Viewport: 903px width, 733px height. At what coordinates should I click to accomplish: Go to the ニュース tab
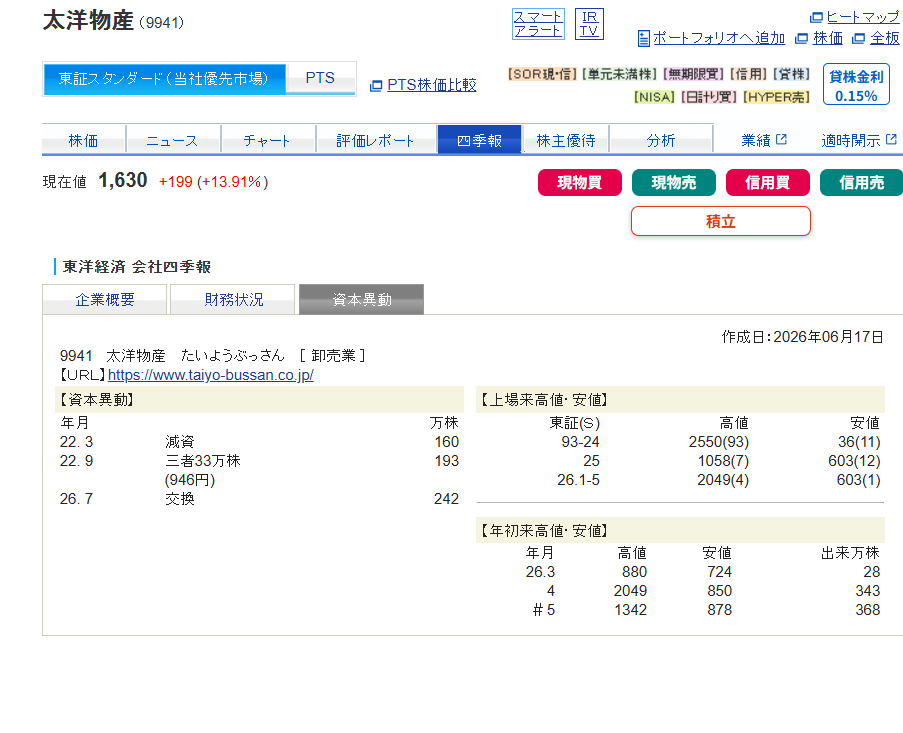click(x=173, y=140)
